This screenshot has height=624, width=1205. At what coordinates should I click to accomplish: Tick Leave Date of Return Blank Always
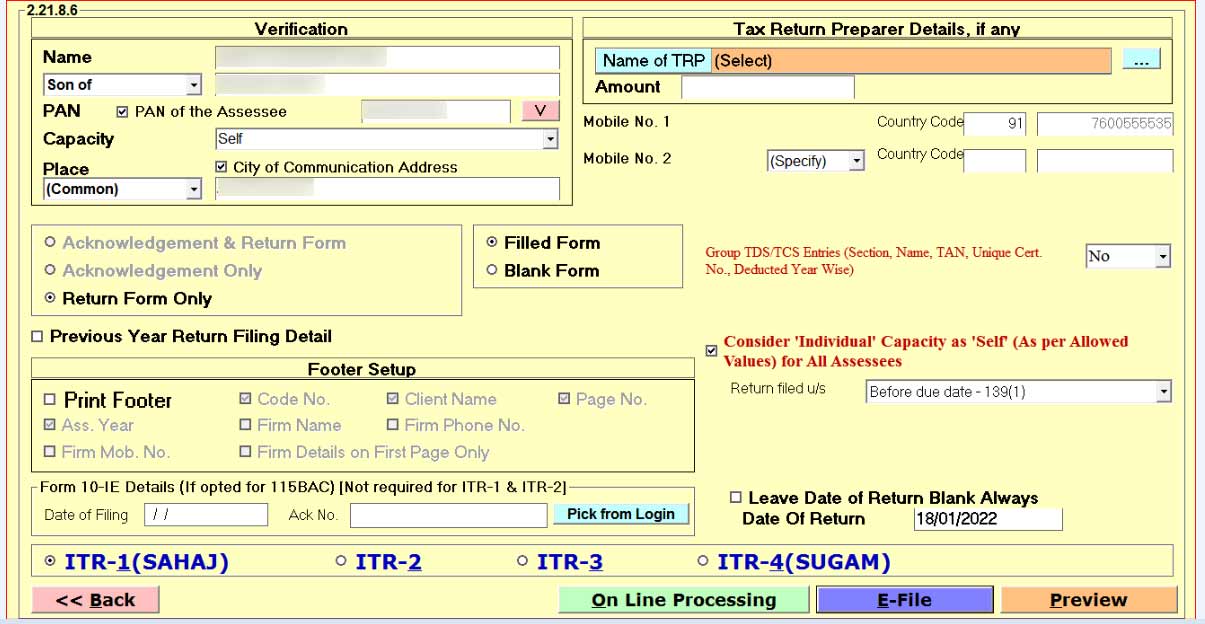(x=736, y=498)
